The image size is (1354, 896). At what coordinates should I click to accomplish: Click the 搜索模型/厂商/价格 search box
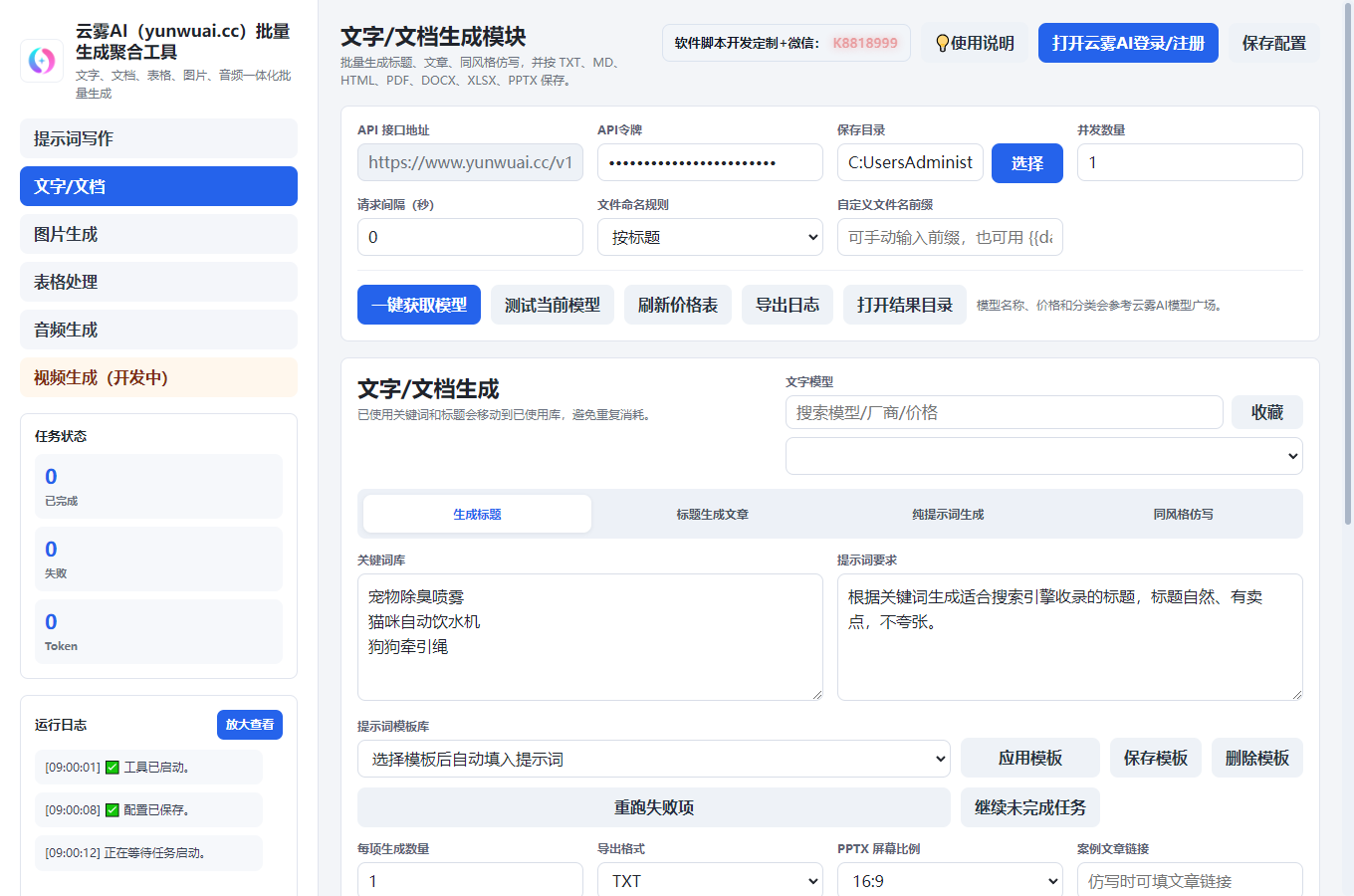click(1004, 412)
